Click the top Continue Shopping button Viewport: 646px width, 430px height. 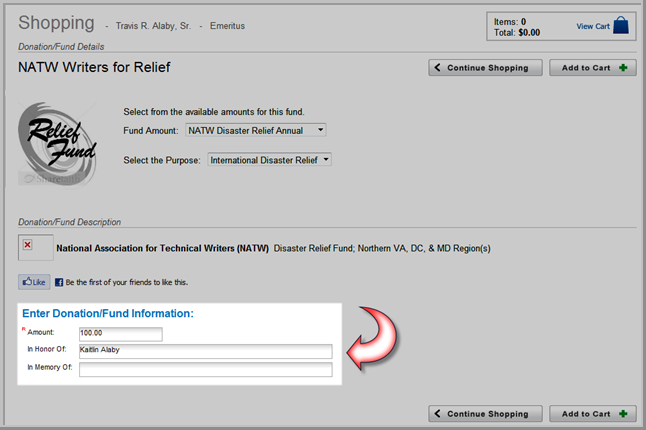click(x=485, y=68)
